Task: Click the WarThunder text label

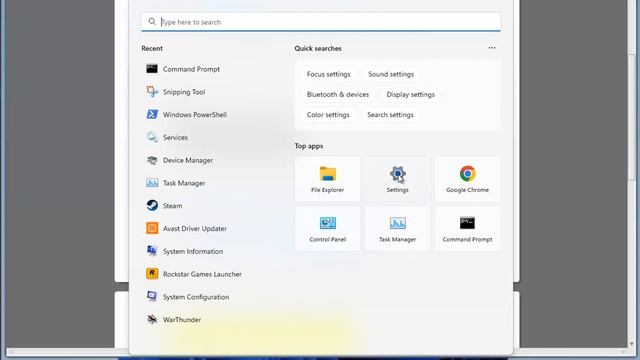Action: pos(182,320)
